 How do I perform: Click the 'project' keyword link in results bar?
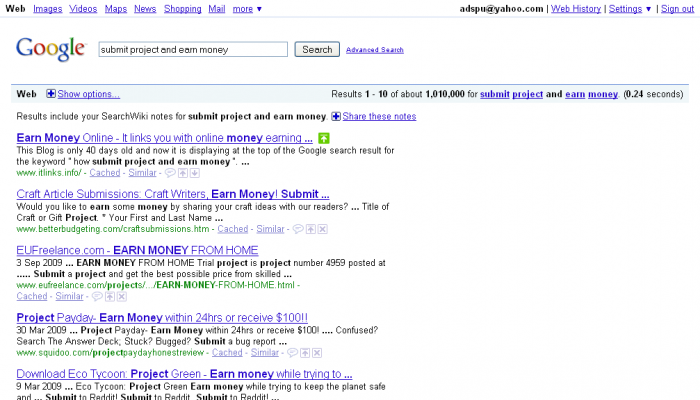point(528,94)
